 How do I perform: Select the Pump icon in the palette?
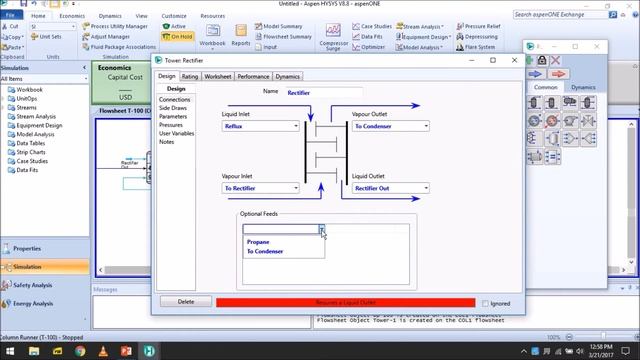(x=570, y=121)
